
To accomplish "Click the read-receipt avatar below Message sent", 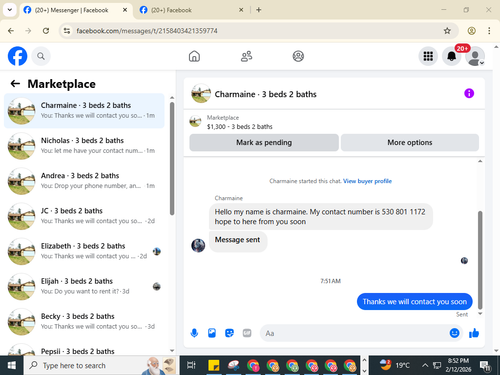I will (464, 261).
